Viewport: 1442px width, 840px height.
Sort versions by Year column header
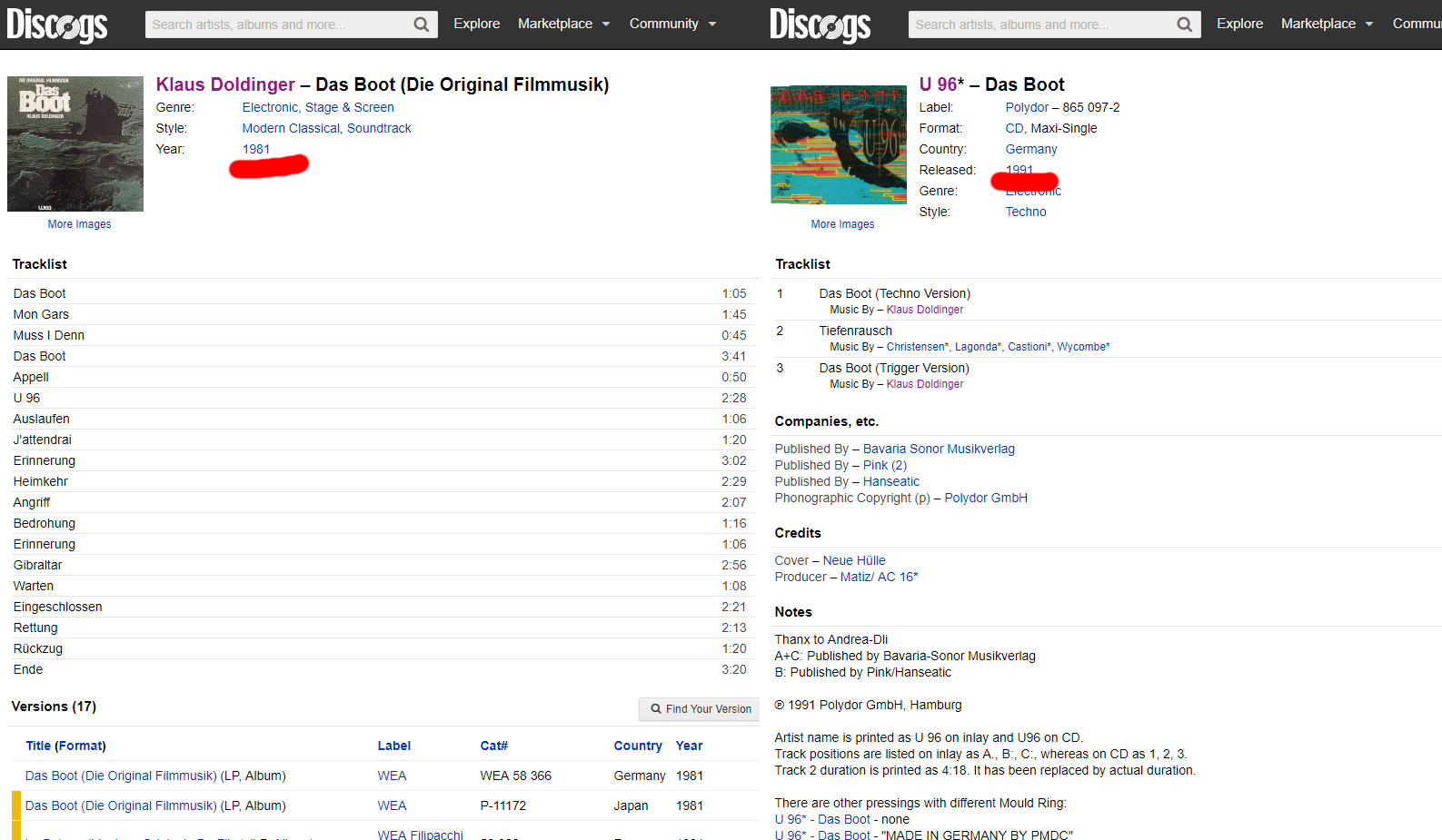click(690, 746)
